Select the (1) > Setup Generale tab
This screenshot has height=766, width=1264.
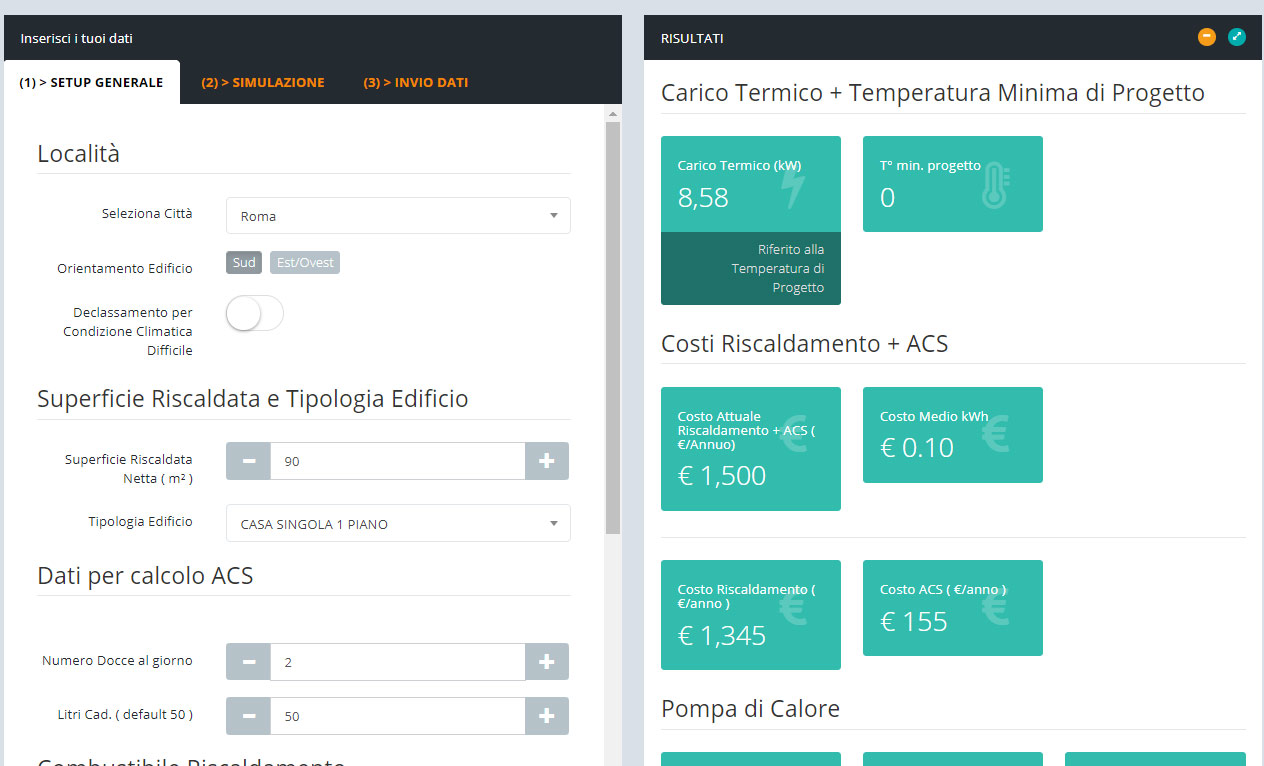(91, 83)
